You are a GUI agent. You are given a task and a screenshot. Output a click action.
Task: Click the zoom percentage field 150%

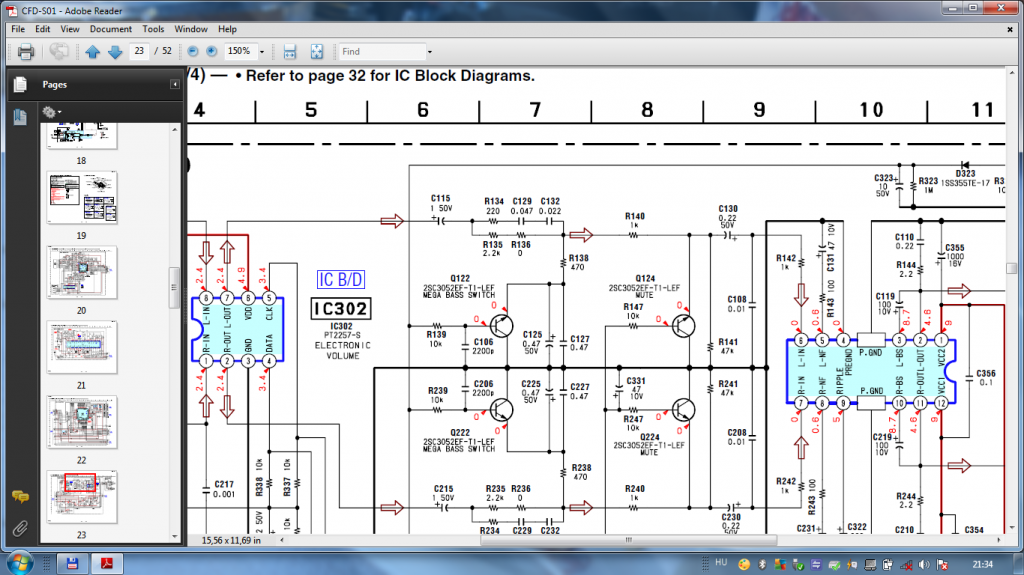tap(240, 51)
